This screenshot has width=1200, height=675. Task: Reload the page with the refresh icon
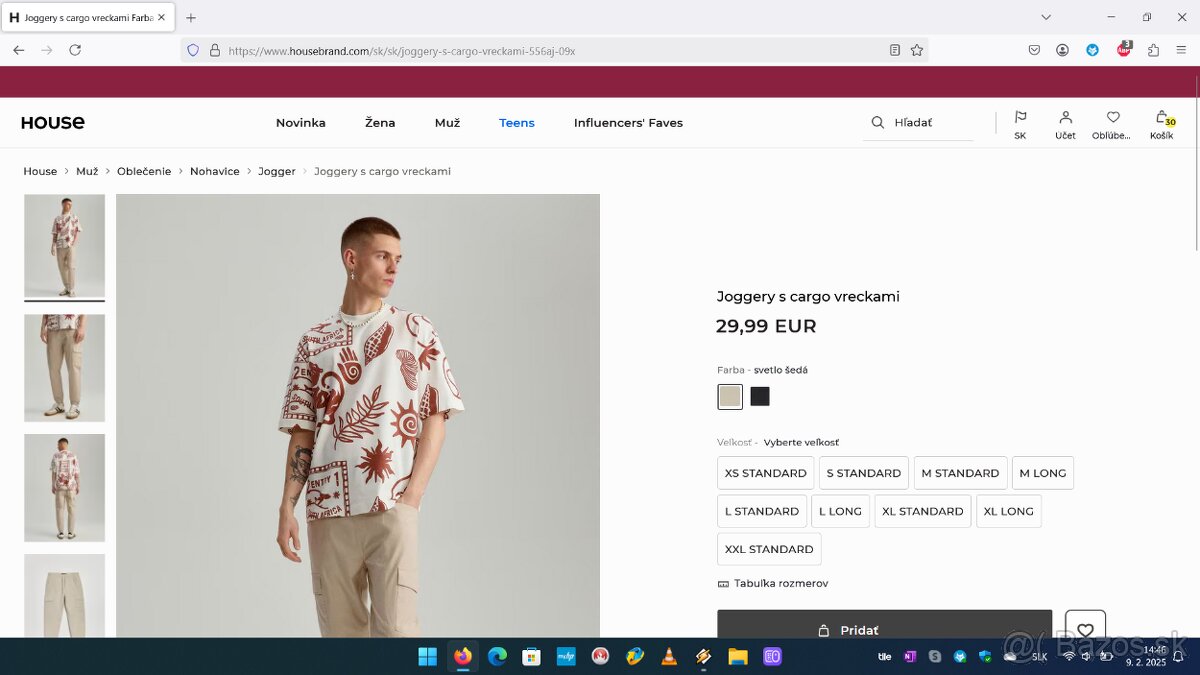pyautogui.click(x=75, y=50)
